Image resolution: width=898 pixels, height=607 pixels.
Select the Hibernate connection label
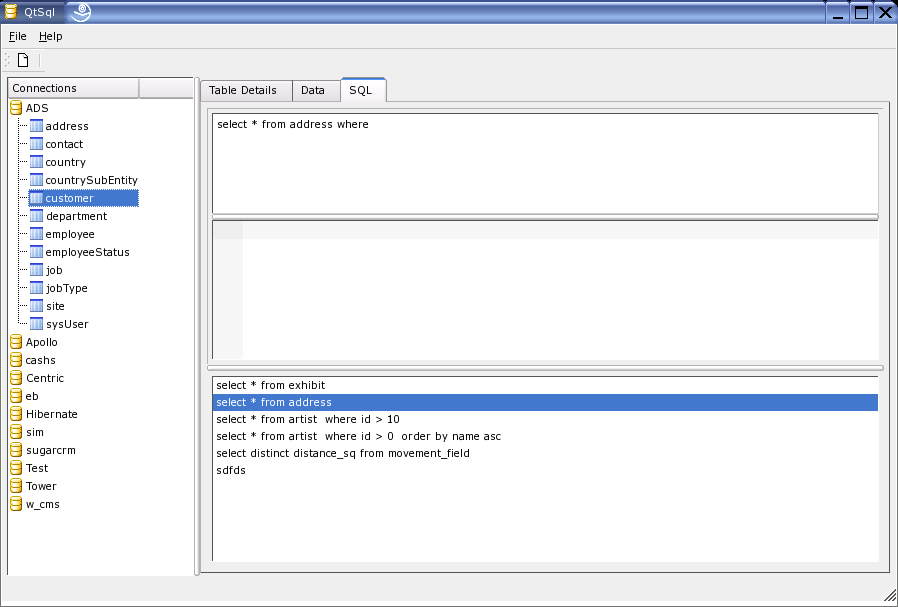click(x=52, y=415)
